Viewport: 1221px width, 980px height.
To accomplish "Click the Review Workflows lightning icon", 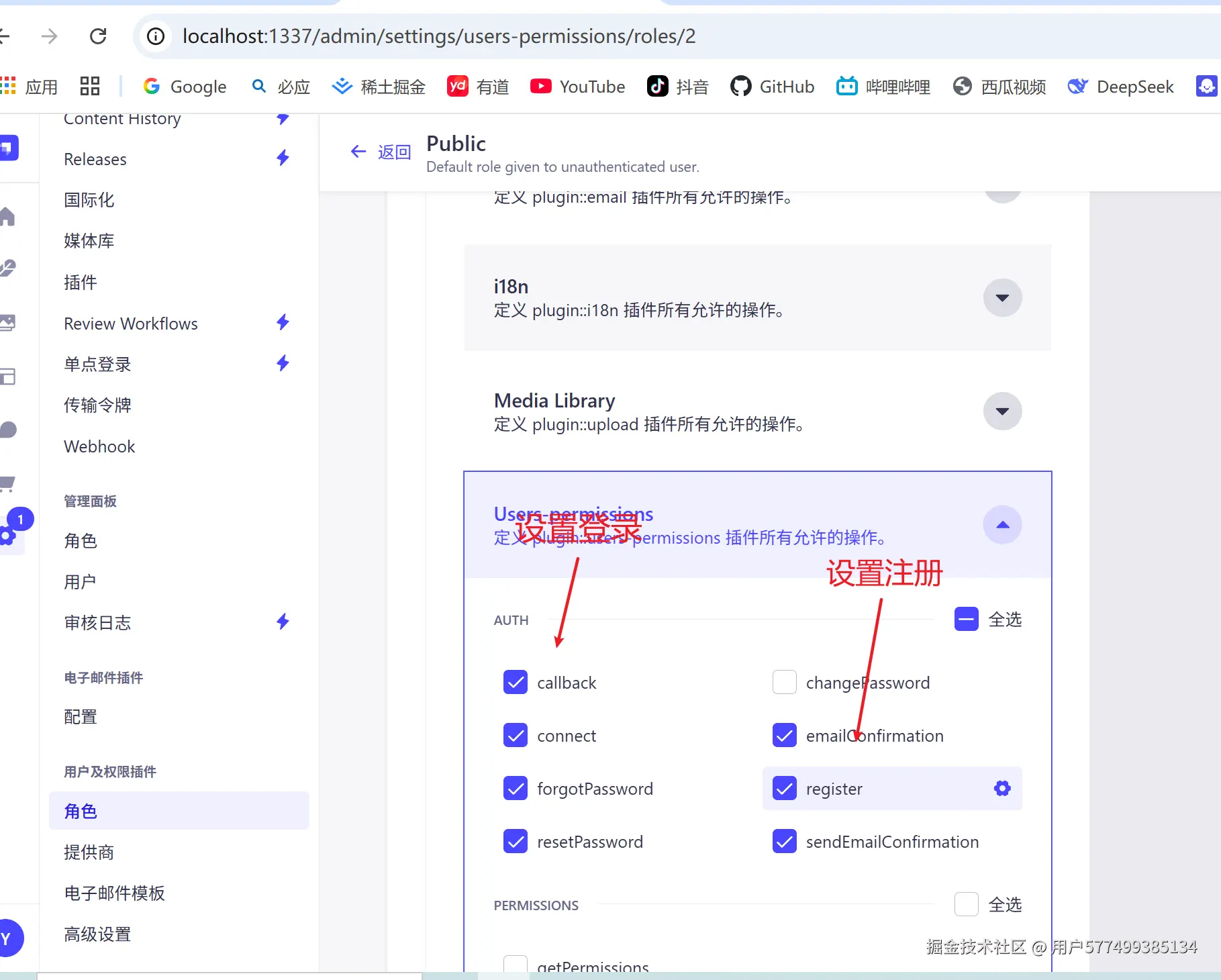I will [x=283, y=322].
